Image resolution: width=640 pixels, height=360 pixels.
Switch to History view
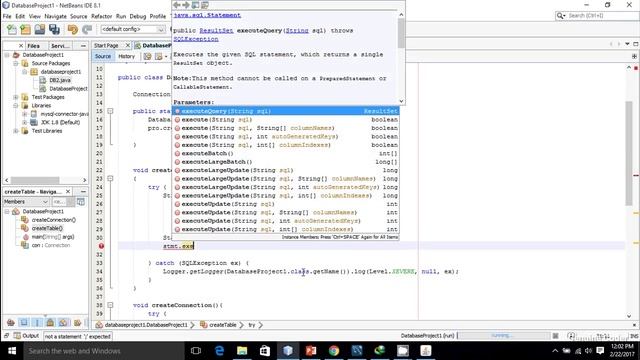pos(127,56)
